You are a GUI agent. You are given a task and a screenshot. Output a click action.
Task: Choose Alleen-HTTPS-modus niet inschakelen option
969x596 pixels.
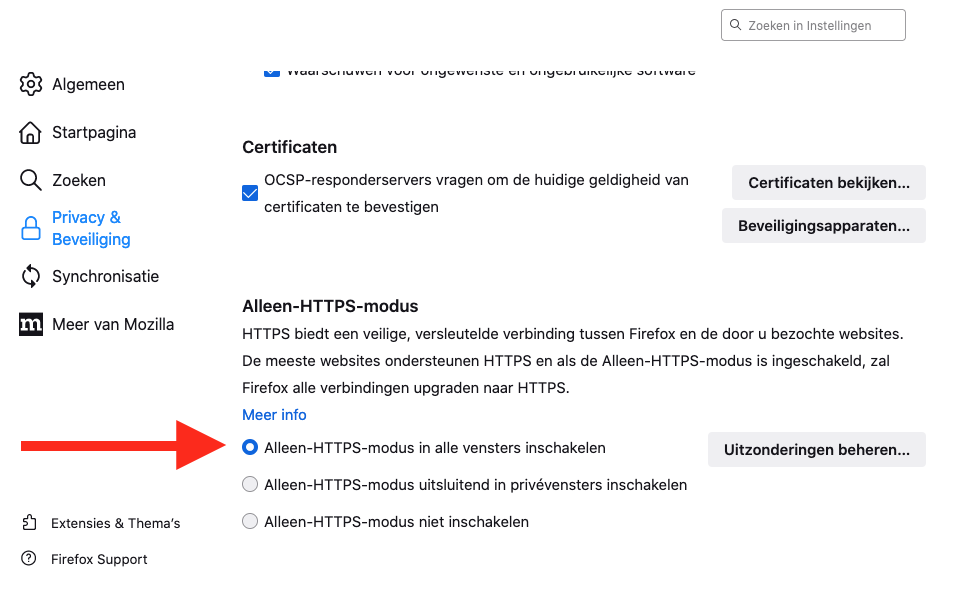(250, 521)
